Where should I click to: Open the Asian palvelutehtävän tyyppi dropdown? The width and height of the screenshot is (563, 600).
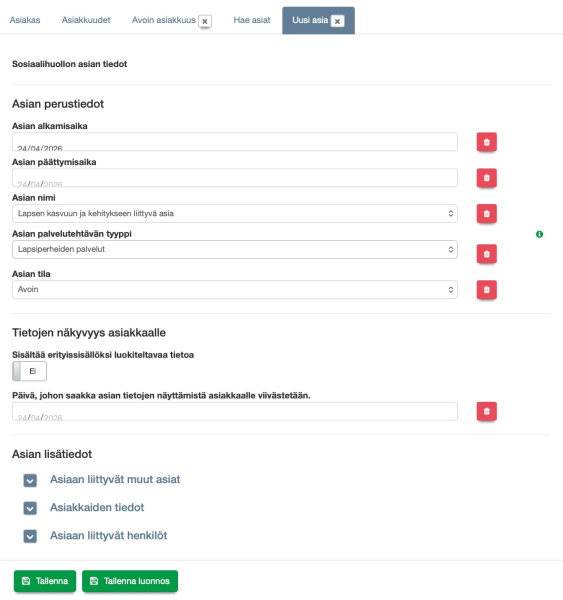[235, 249]
